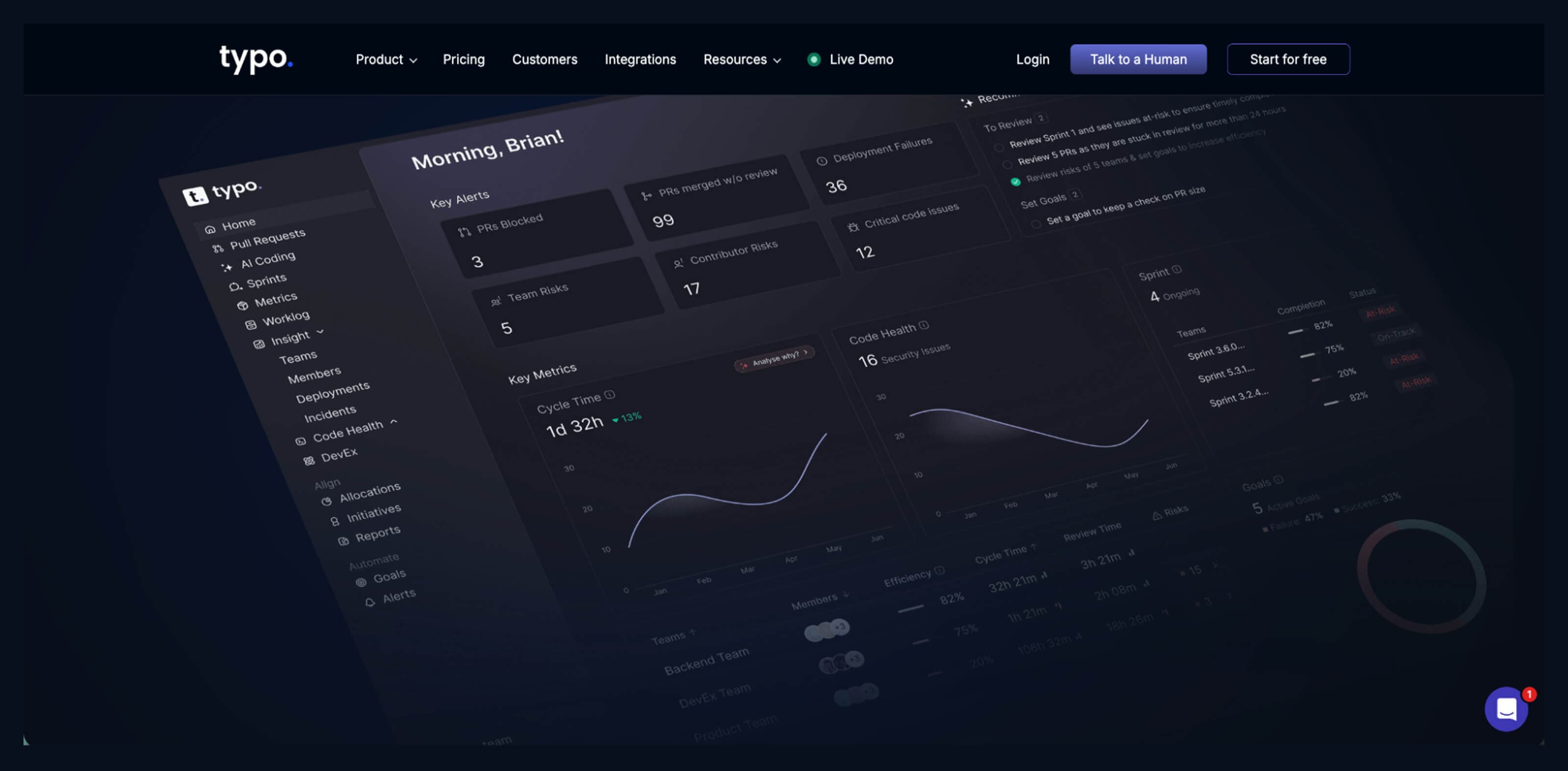
Task: Click the 16 Security Issues text
Action: (905, 356)
